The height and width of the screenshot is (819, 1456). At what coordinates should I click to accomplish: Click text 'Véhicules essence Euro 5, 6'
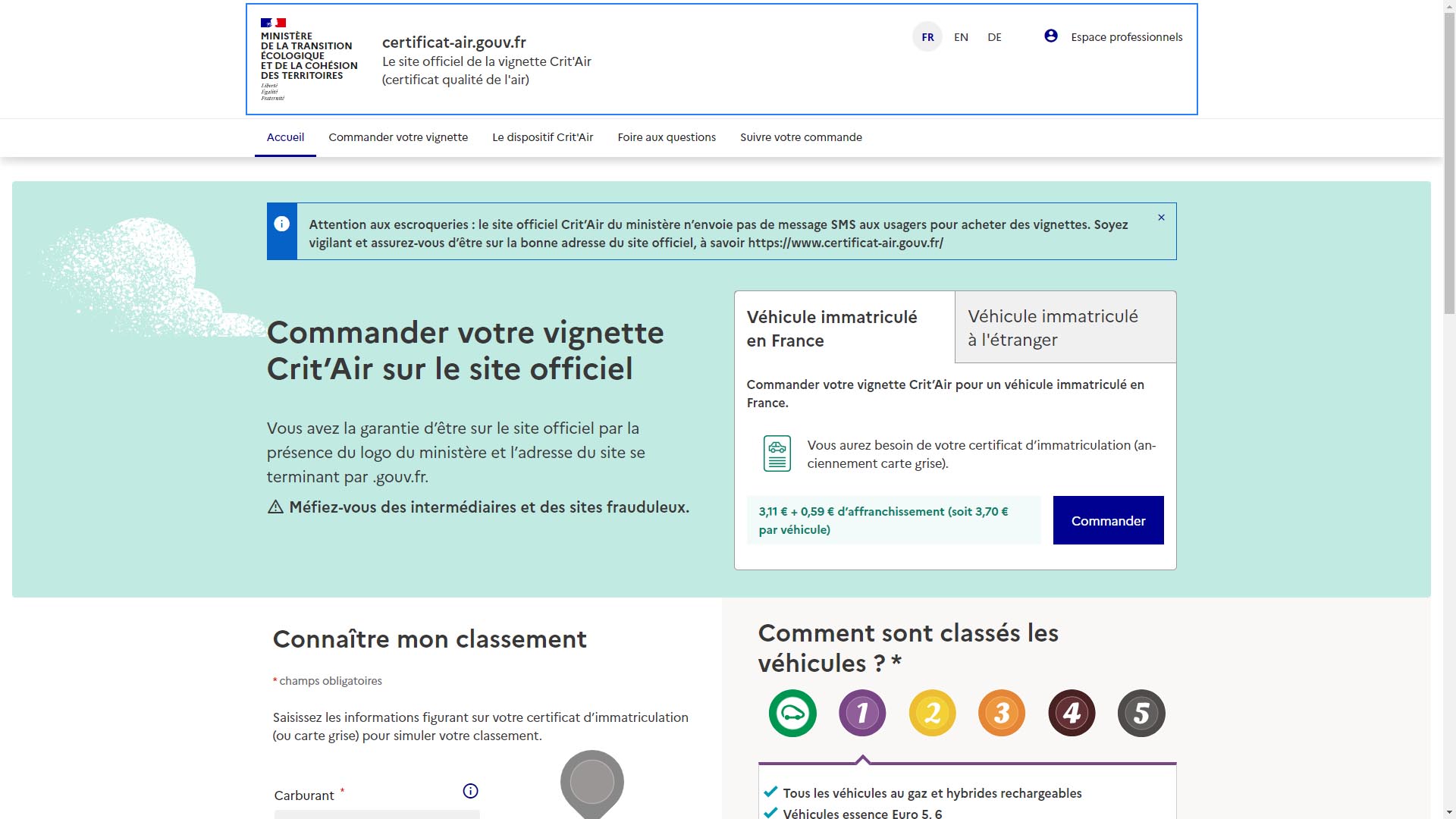tap(862, 814)
